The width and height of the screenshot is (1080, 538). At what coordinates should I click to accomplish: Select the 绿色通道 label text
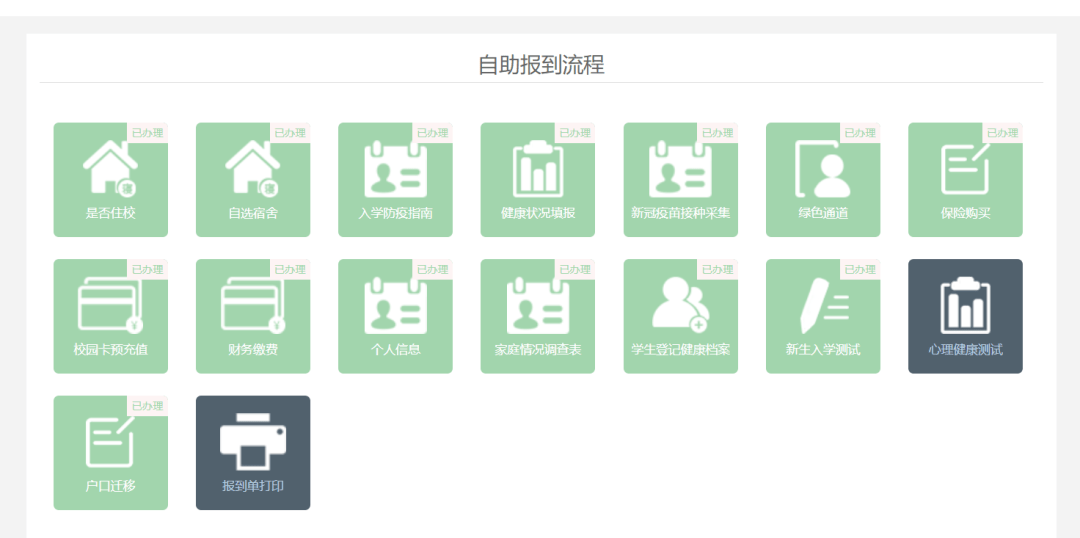[823, 214]
